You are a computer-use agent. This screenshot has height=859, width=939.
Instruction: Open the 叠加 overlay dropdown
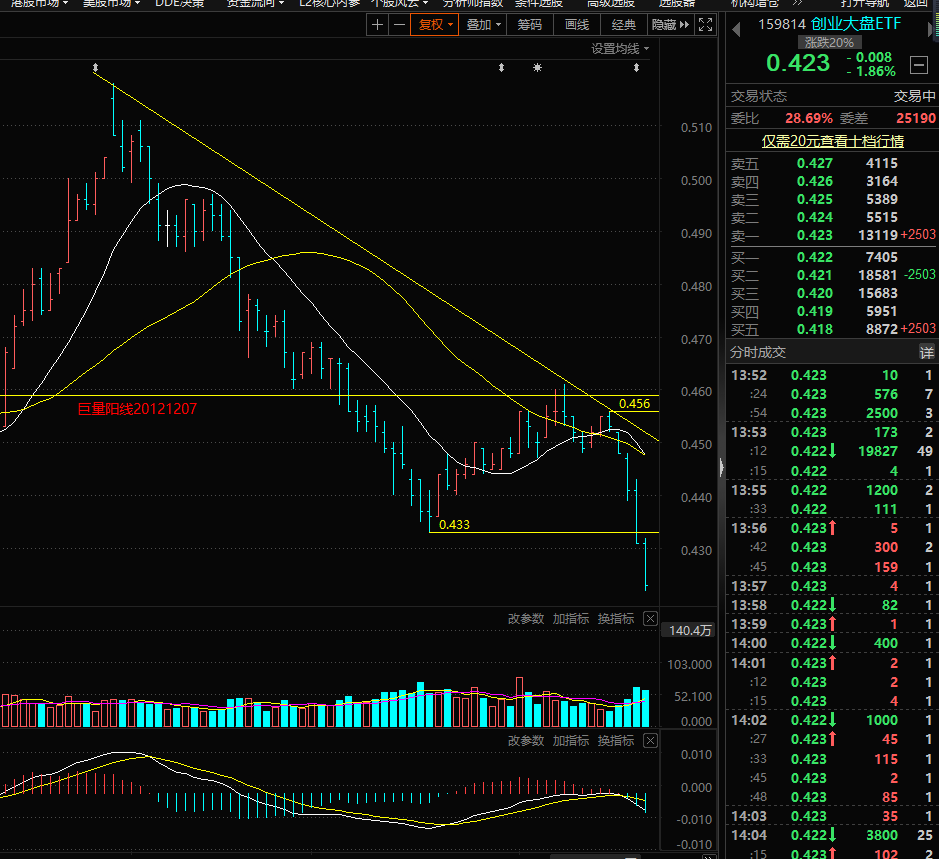[484, 25]
